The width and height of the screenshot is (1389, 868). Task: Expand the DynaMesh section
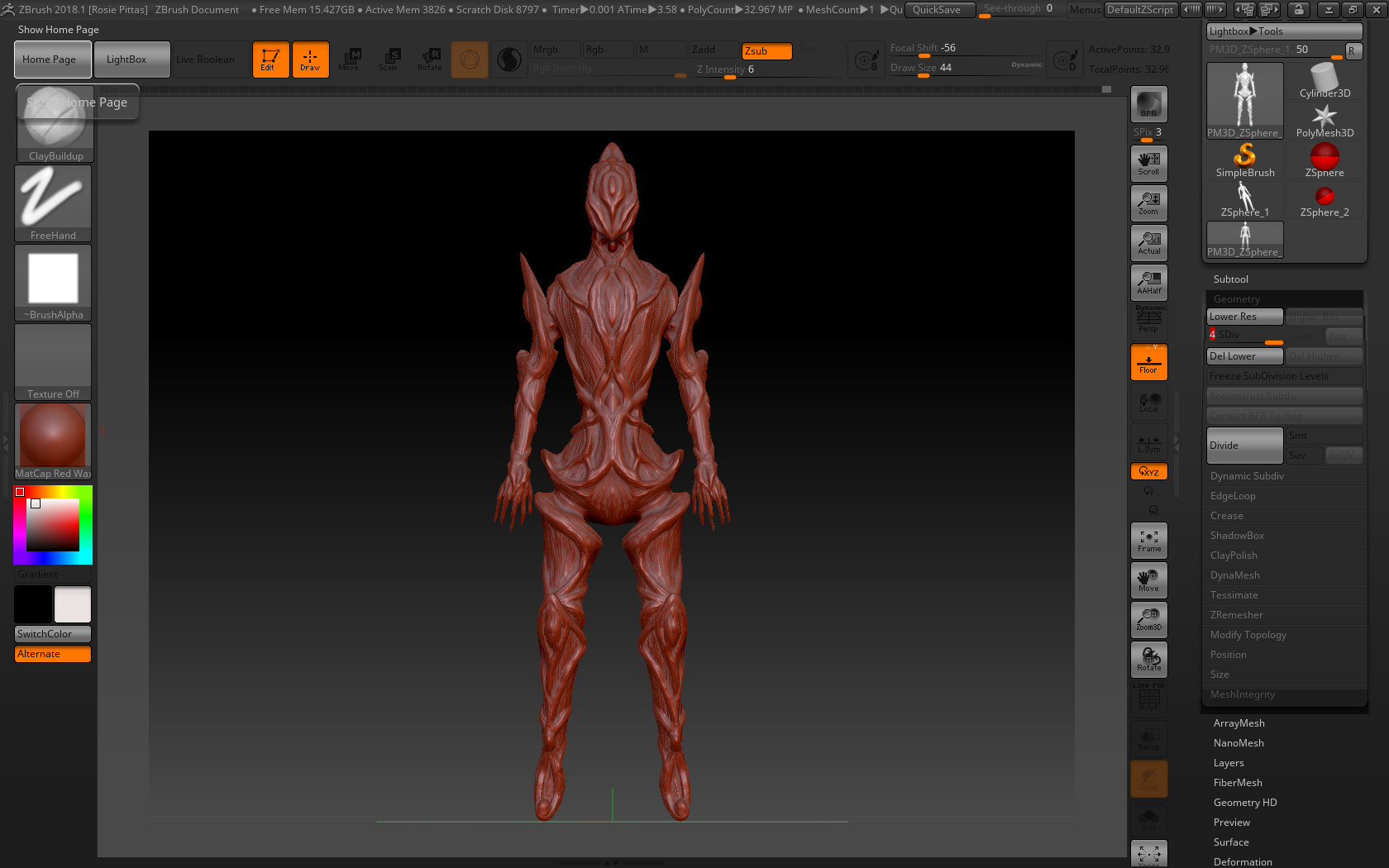click(1235, 575)
